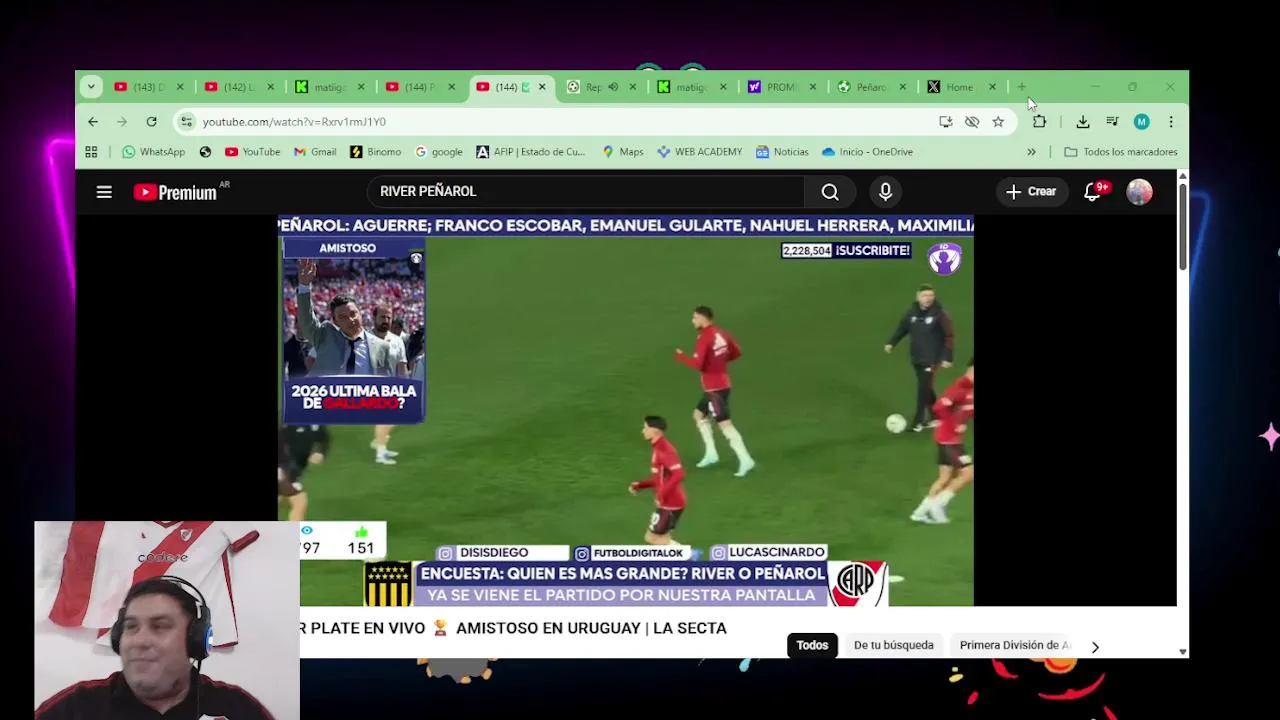Open Chrome profile M avatar

tap(1141, 122)
